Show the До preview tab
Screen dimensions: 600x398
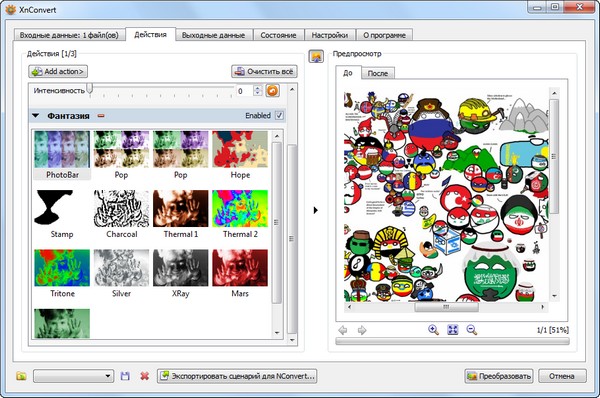pyautogui.click(x=347, y=73)
